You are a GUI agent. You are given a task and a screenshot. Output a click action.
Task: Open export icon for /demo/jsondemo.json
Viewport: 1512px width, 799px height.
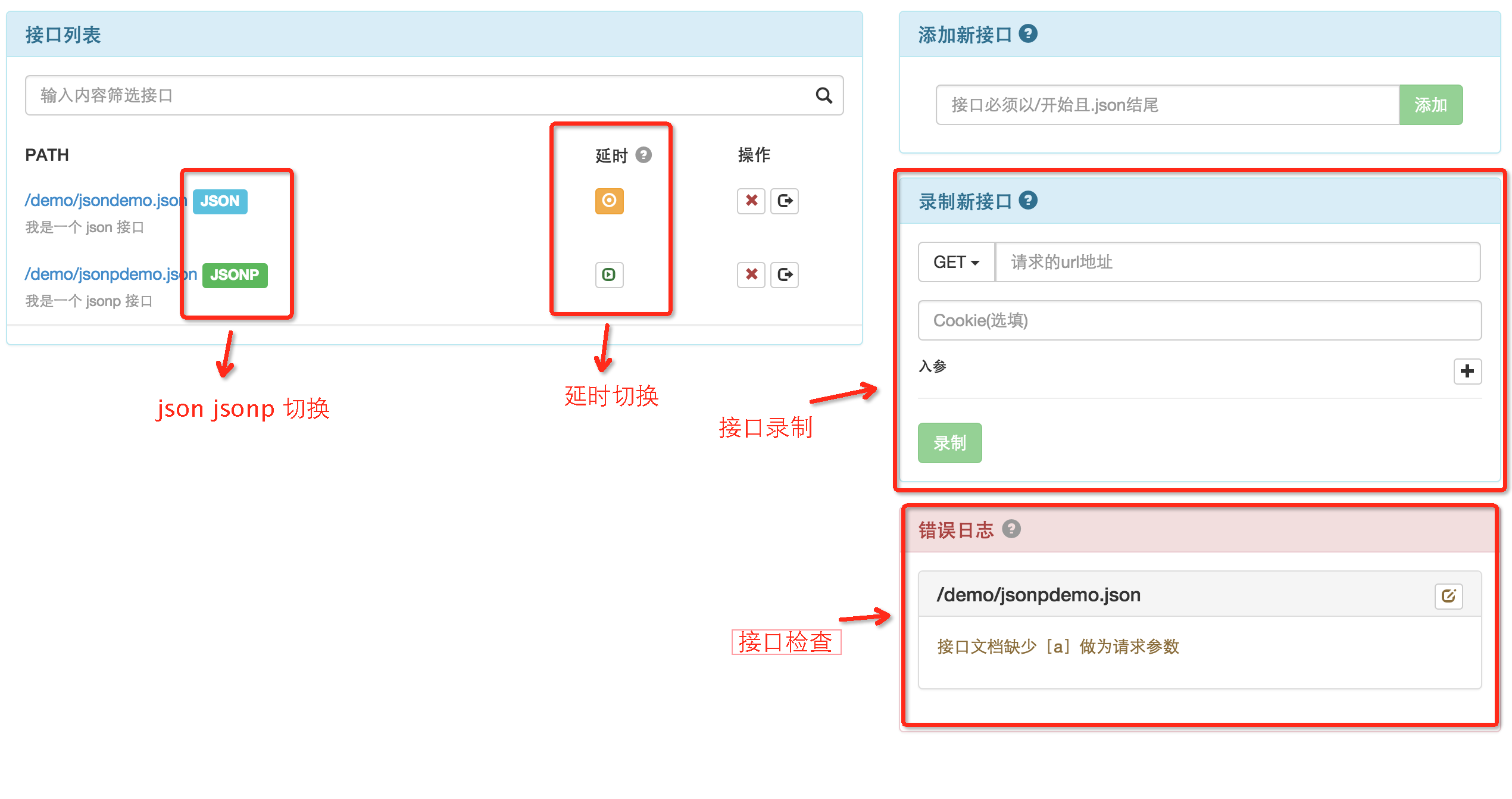(785, 201)
